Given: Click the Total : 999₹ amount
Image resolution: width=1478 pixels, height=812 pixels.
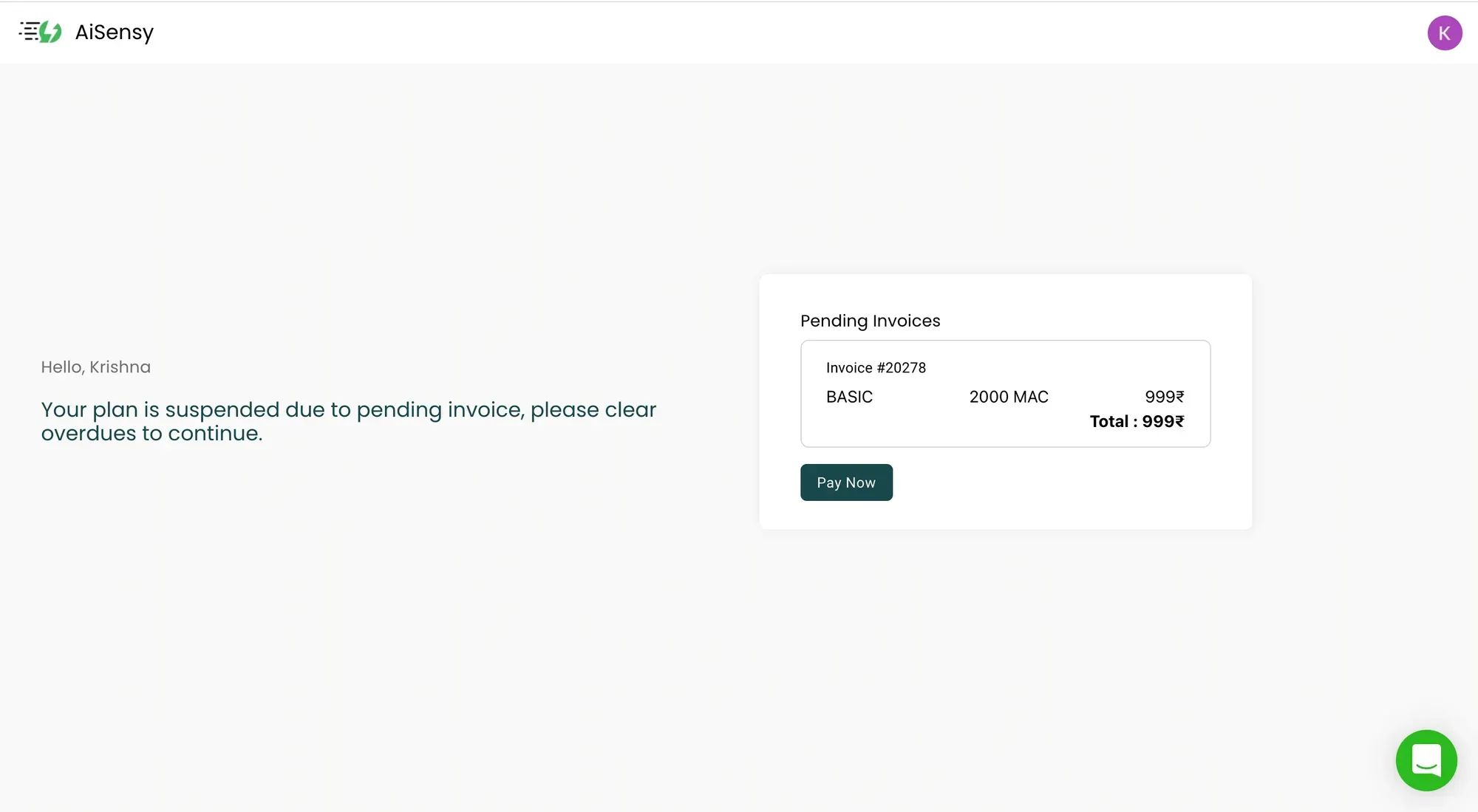Looking at the screenshot, I should (x=1137, y=421).
